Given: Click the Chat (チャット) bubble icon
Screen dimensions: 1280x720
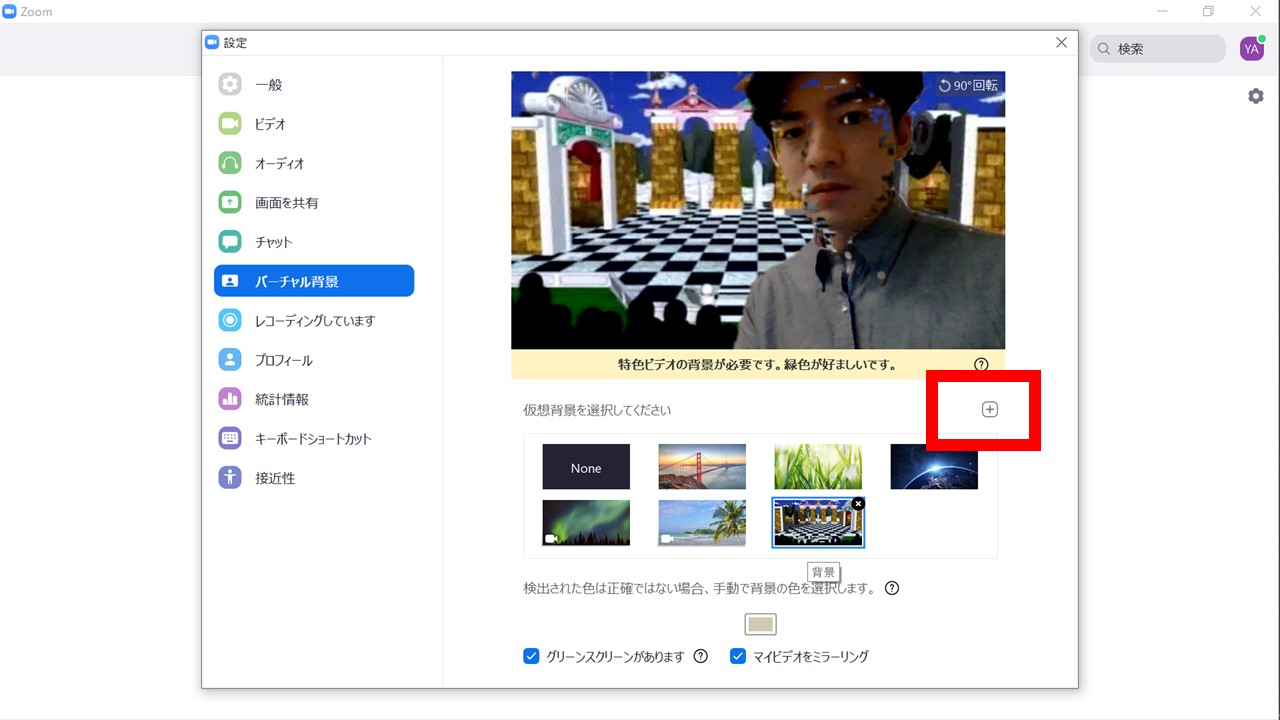Looking at the screenshot, I should (230, 242).
